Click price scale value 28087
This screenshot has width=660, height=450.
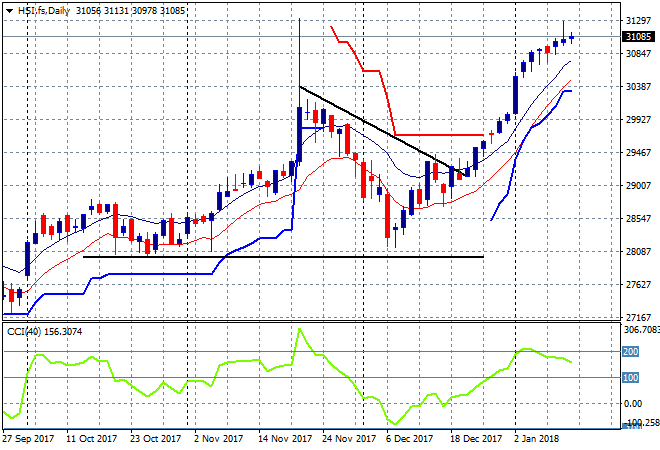[638, 252]
